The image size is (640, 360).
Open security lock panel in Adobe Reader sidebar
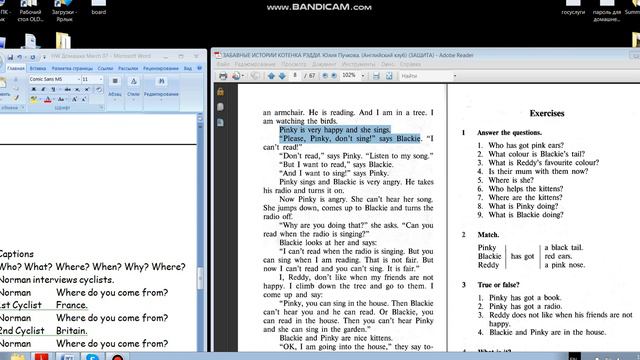220,91
